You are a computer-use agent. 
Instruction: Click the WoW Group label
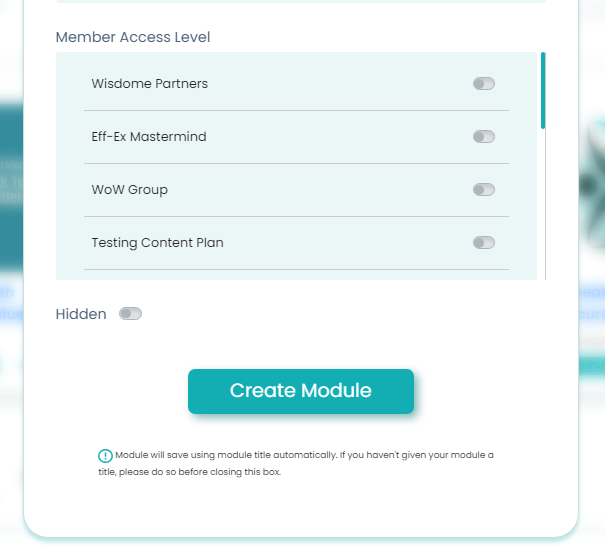[130, 190]
